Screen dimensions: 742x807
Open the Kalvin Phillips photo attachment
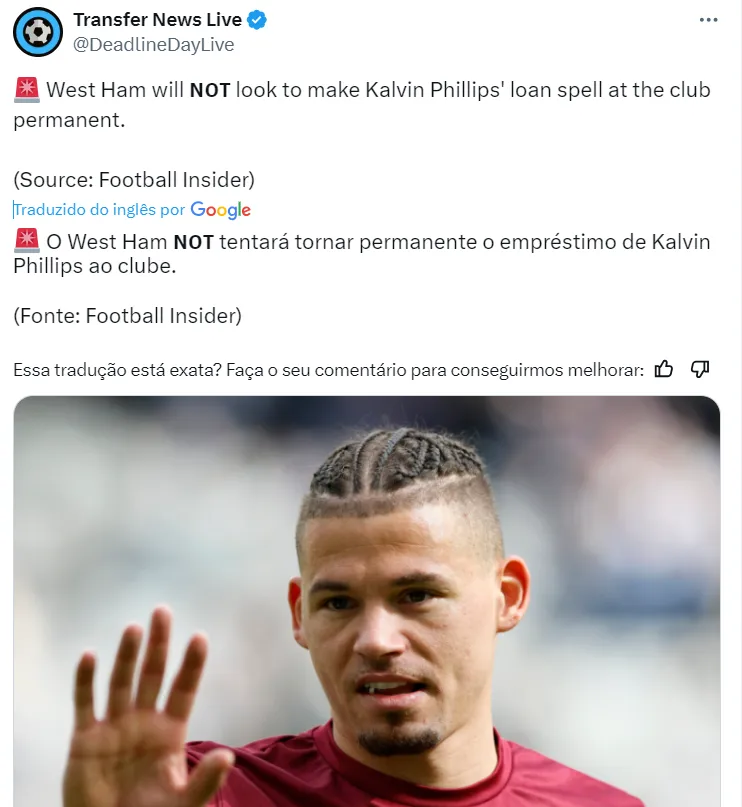366,601
